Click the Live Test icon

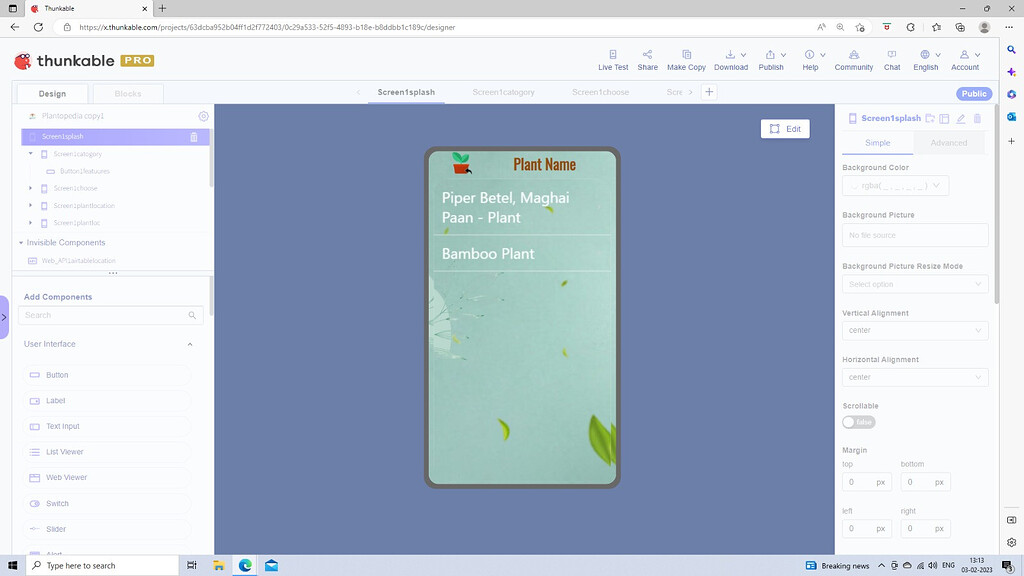coord(613,55)
